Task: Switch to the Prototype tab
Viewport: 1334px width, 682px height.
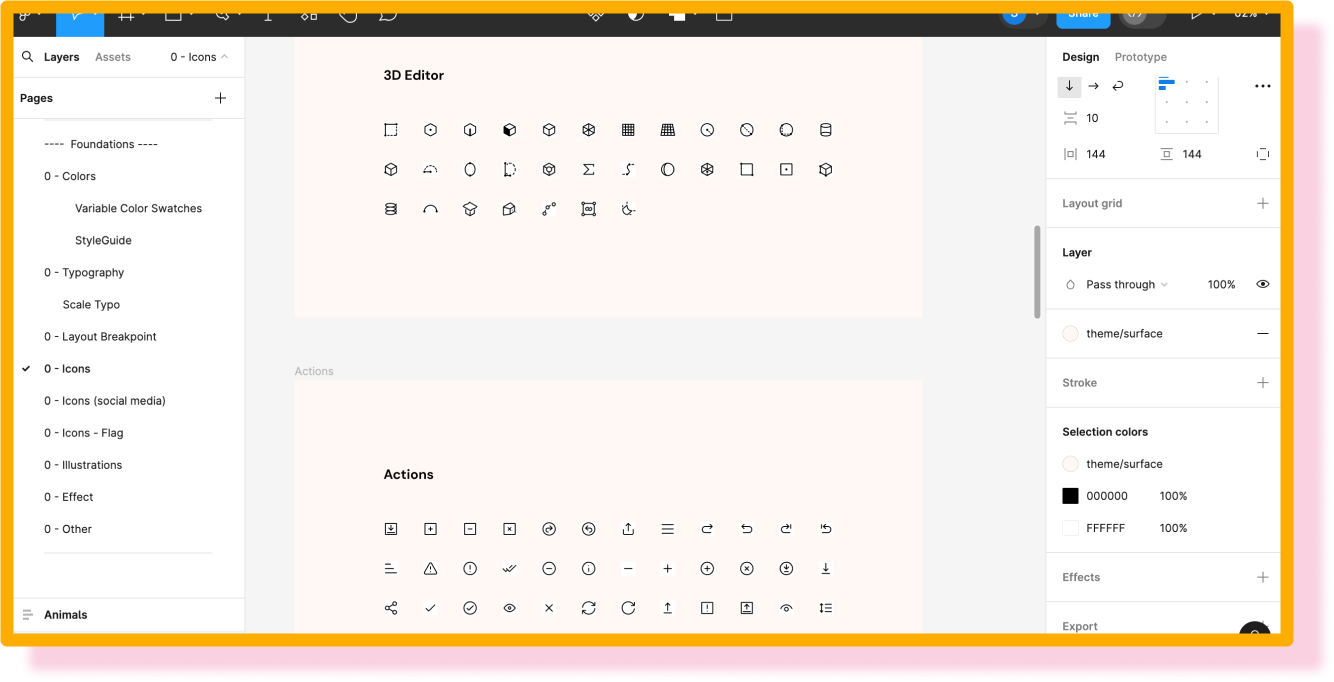Action: [1140, 57]
